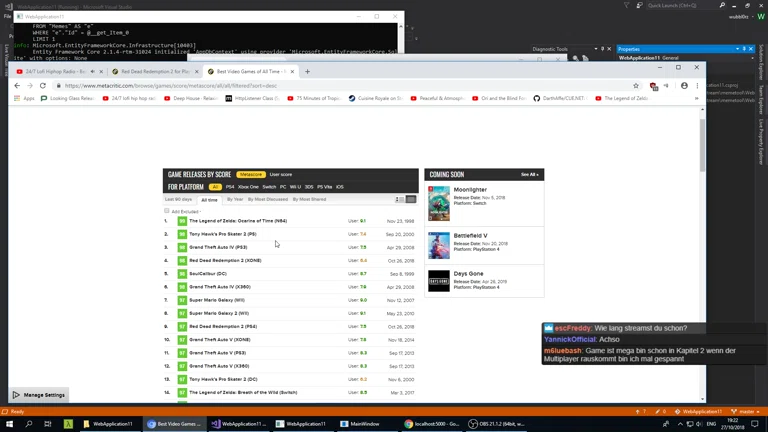Select the By Year filter tab
Screen dimensions: 768x432
click(235, 199)
